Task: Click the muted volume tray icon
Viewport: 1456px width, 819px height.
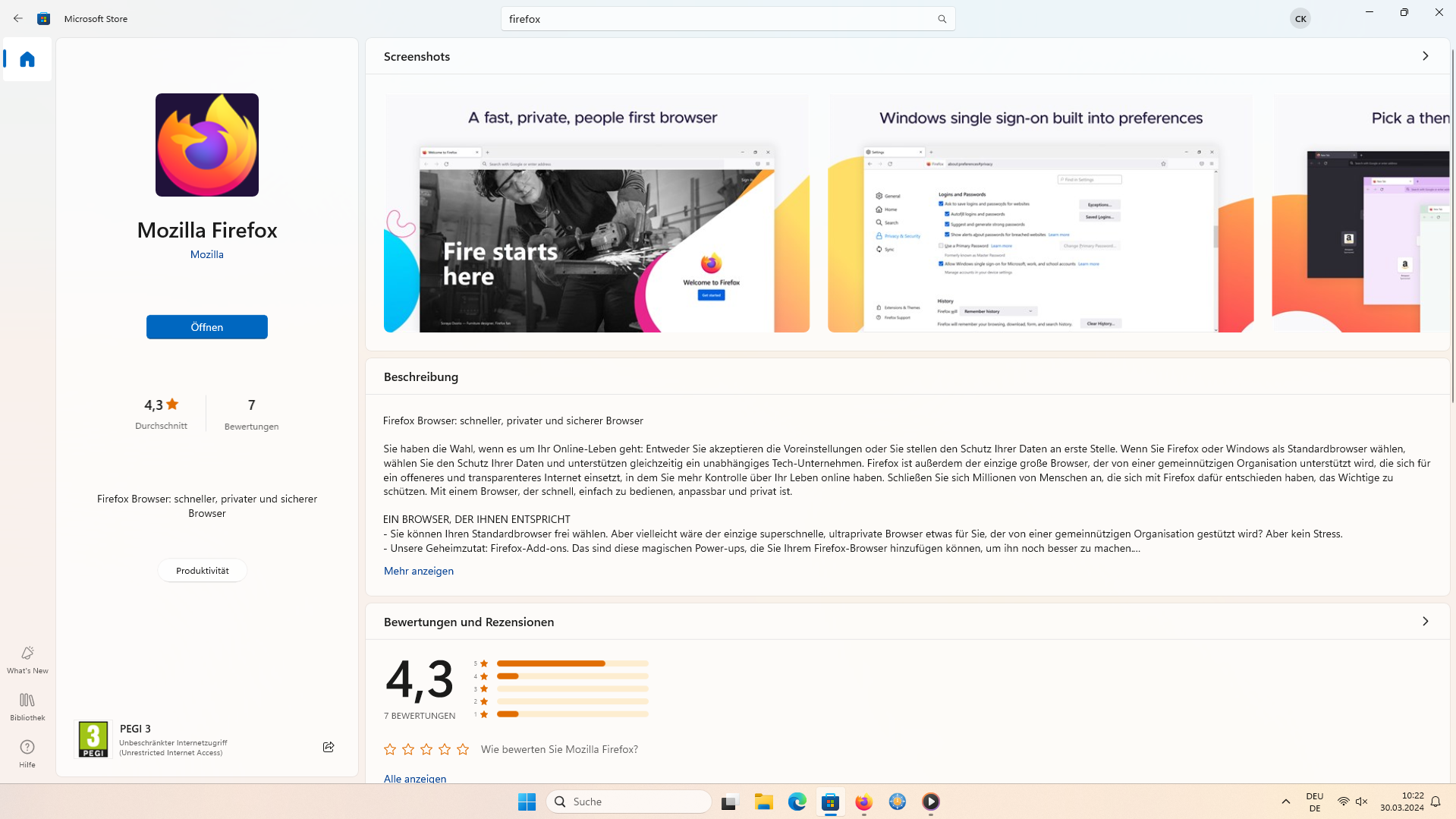Action: pyautogui.click(x=1362, y=802)
